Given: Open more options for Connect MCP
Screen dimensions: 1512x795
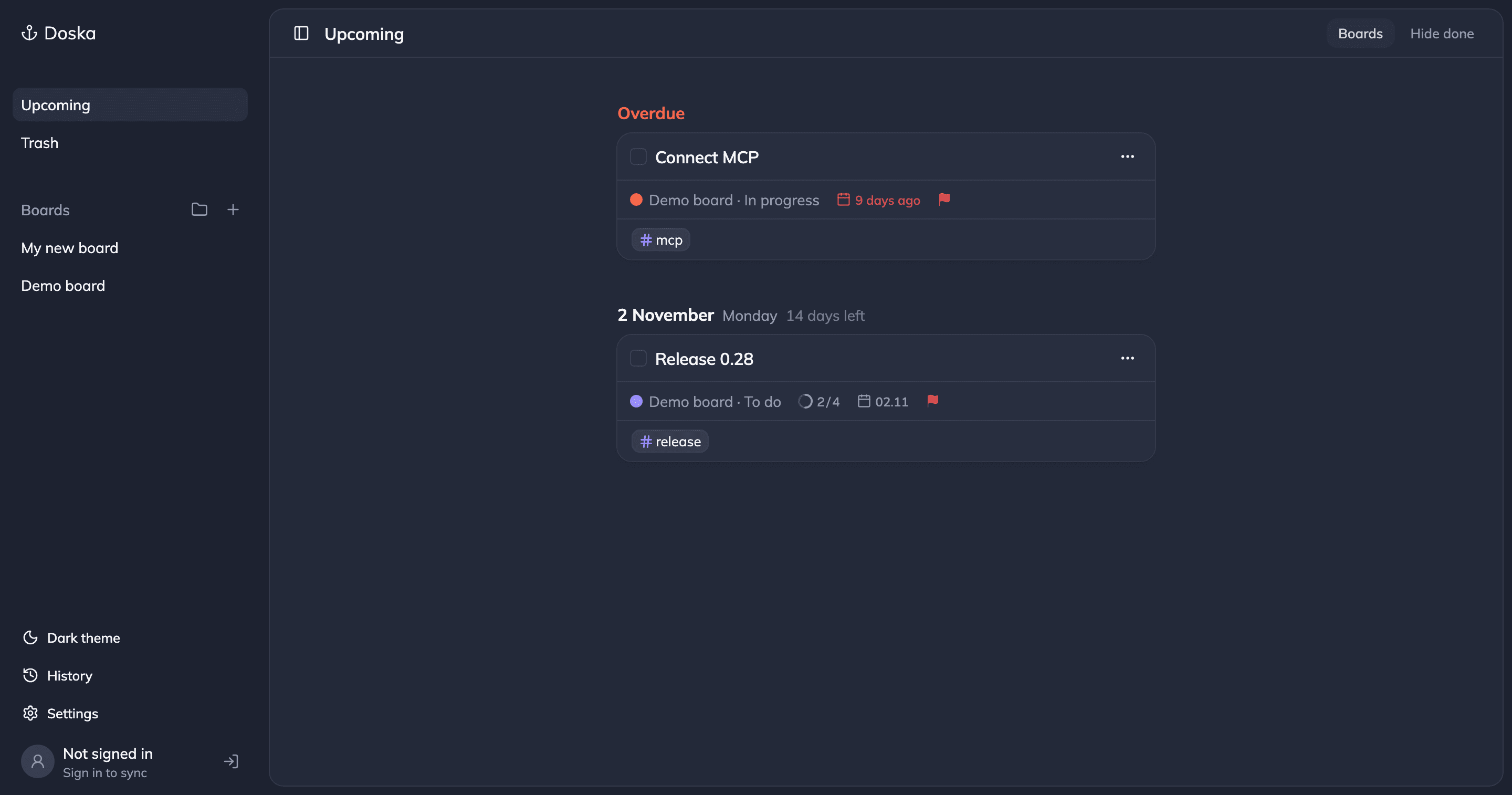Looking at the screenshot, I should coord(1128,157).
